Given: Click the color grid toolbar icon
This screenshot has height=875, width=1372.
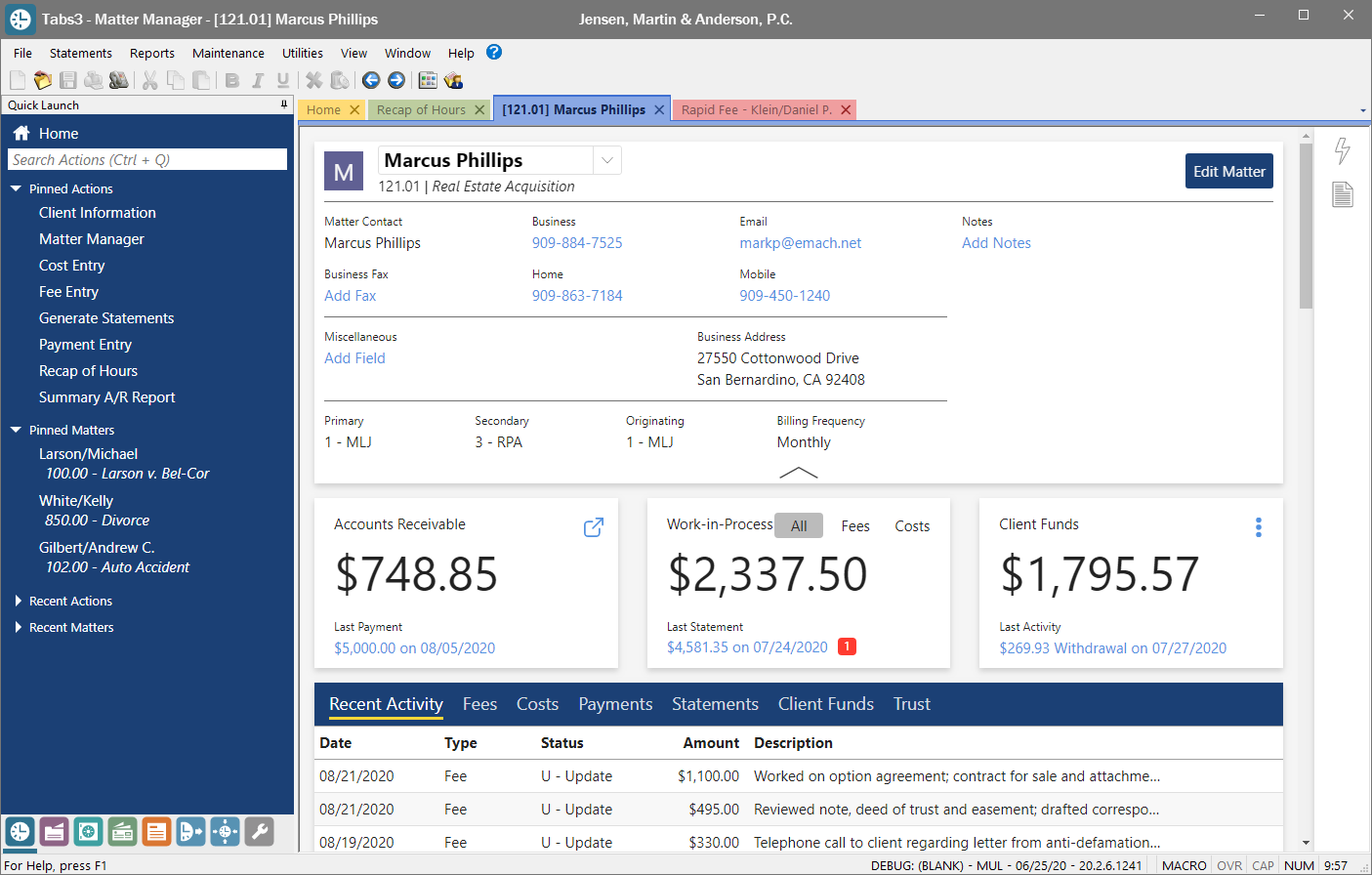Looking at the screenshot, I should (x=428, y=80).
